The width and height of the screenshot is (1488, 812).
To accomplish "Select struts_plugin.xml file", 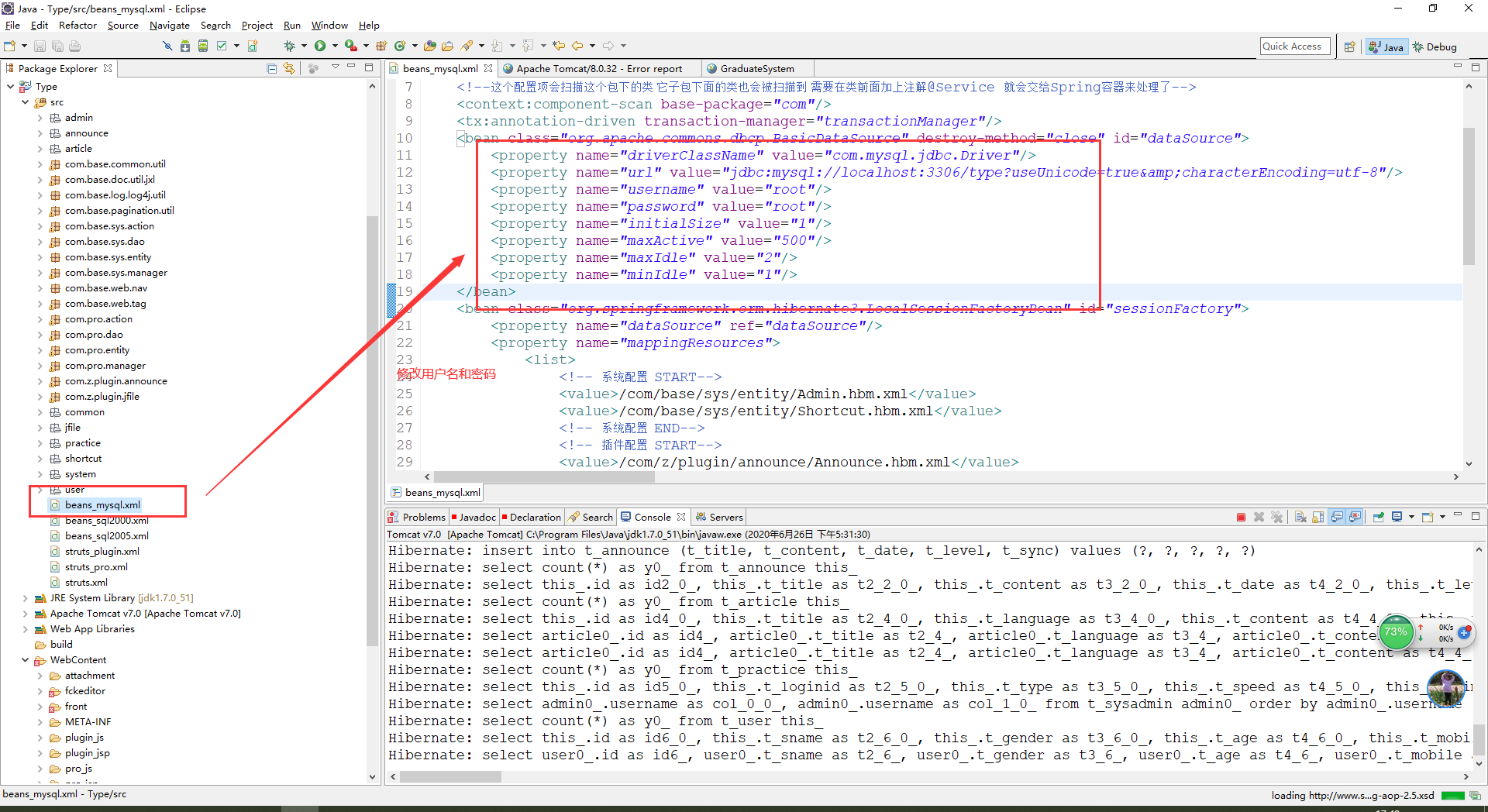I will point(102,552).
